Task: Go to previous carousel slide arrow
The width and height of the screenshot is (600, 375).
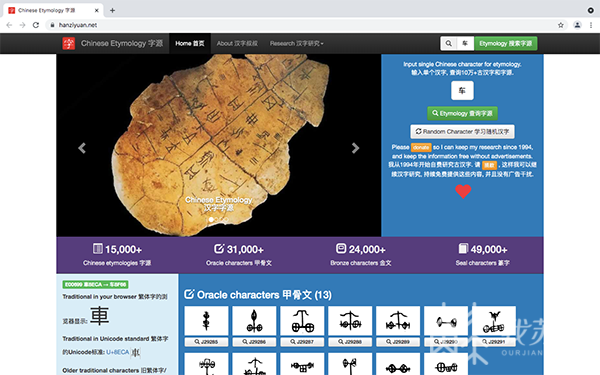Action: pyautogui.click(x=82, y=148)
